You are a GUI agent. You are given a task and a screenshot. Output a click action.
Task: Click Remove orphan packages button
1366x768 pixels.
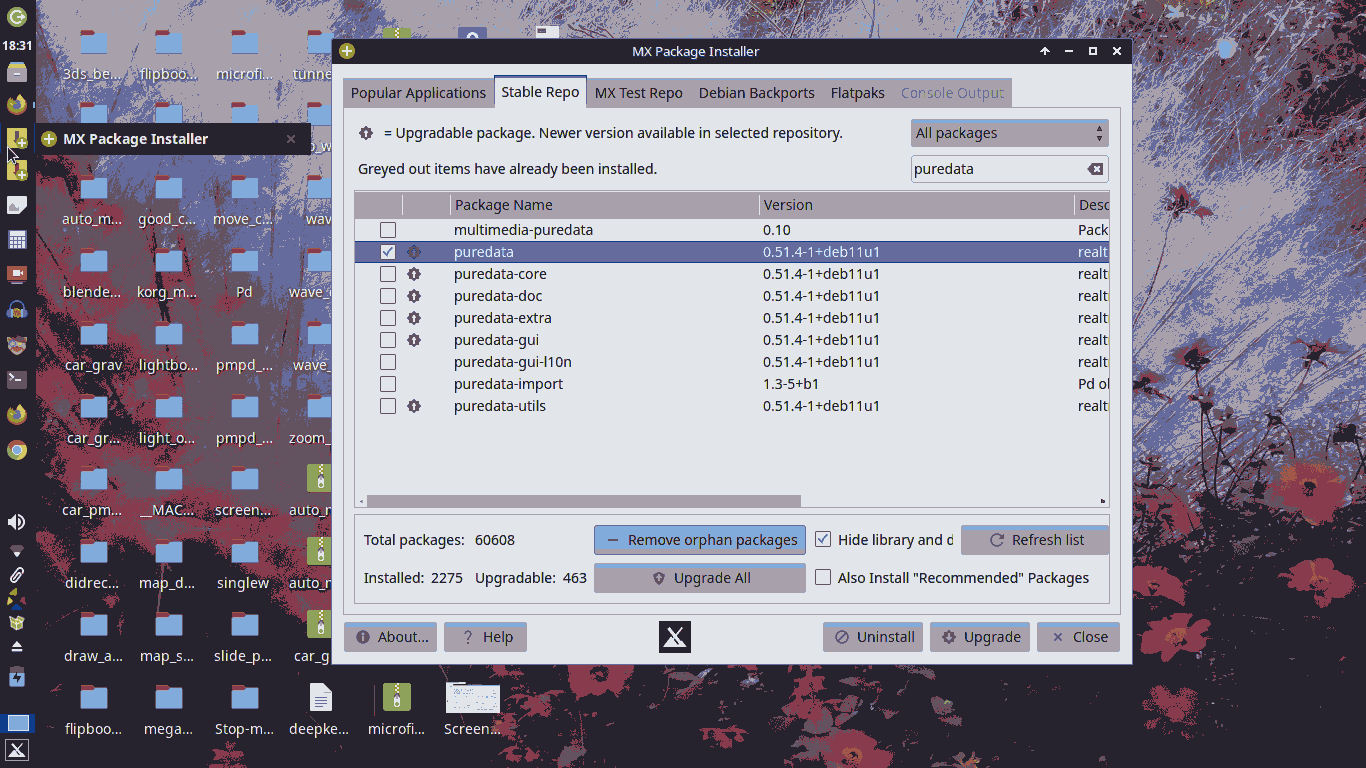click(x=700, y=540)
